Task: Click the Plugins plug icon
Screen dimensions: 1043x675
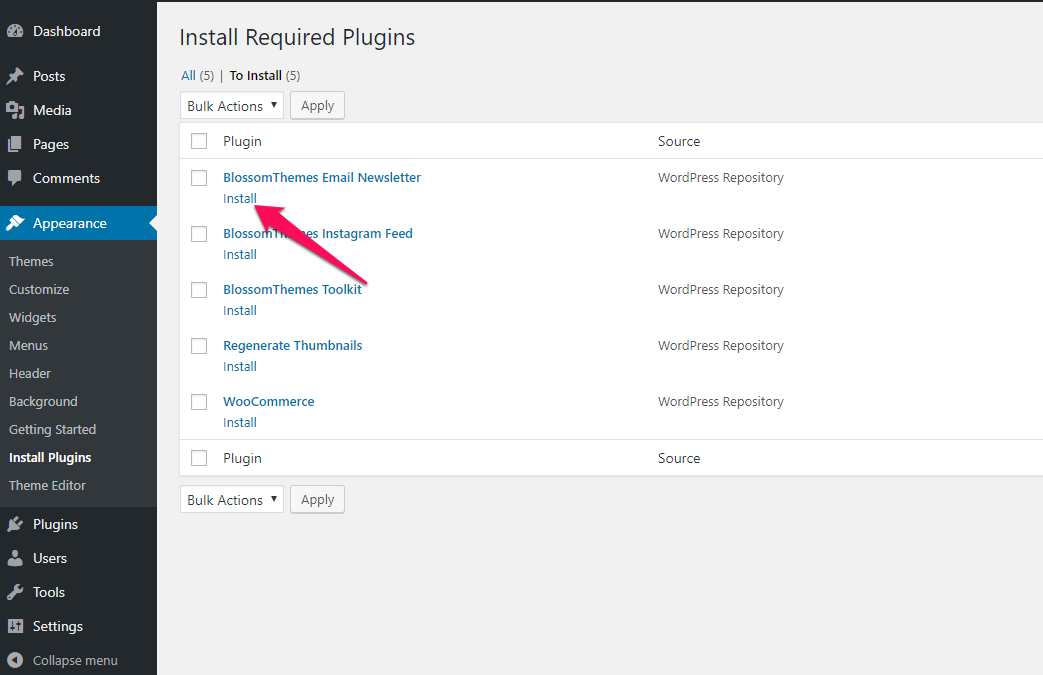Action: pos(15,525)
